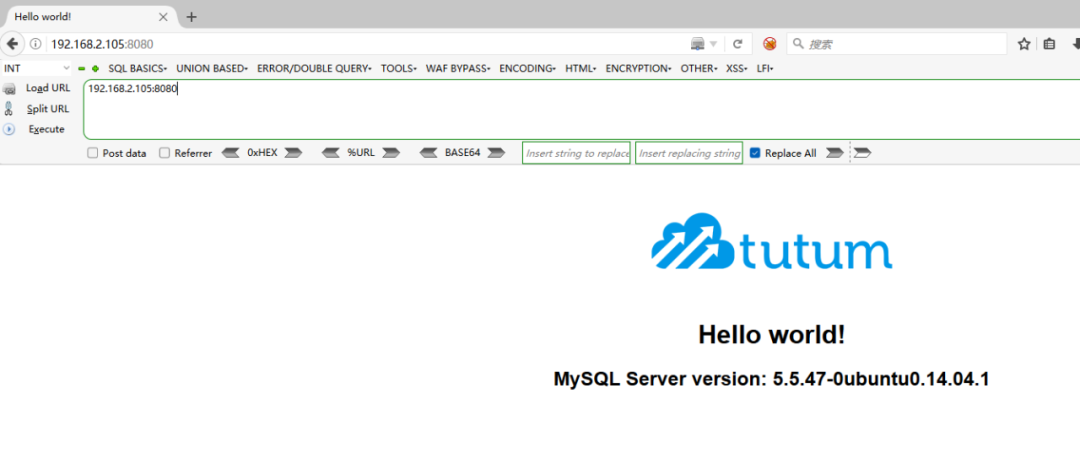Screen dimensions: 1080x458
Task: Expand the HTML dropdown menu
Action: tap(581, 69)
